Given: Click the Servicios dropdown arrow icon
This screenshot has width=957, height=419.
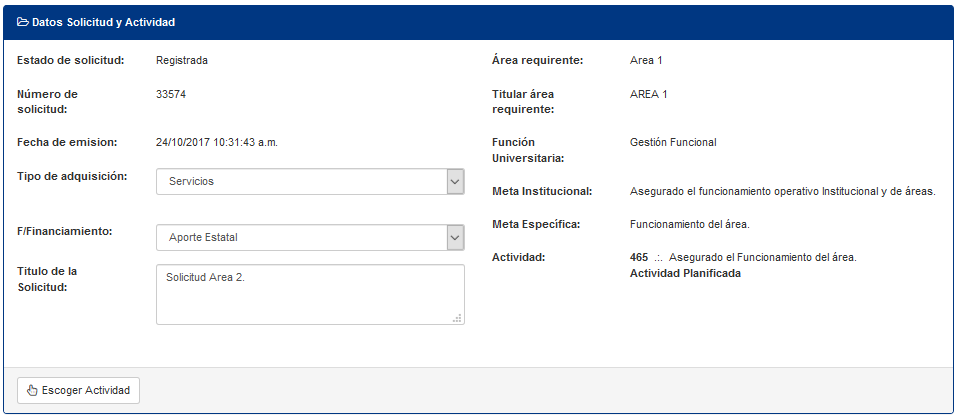Looking at the screenshot, I should pyautogui.click(x=455, y=182).
